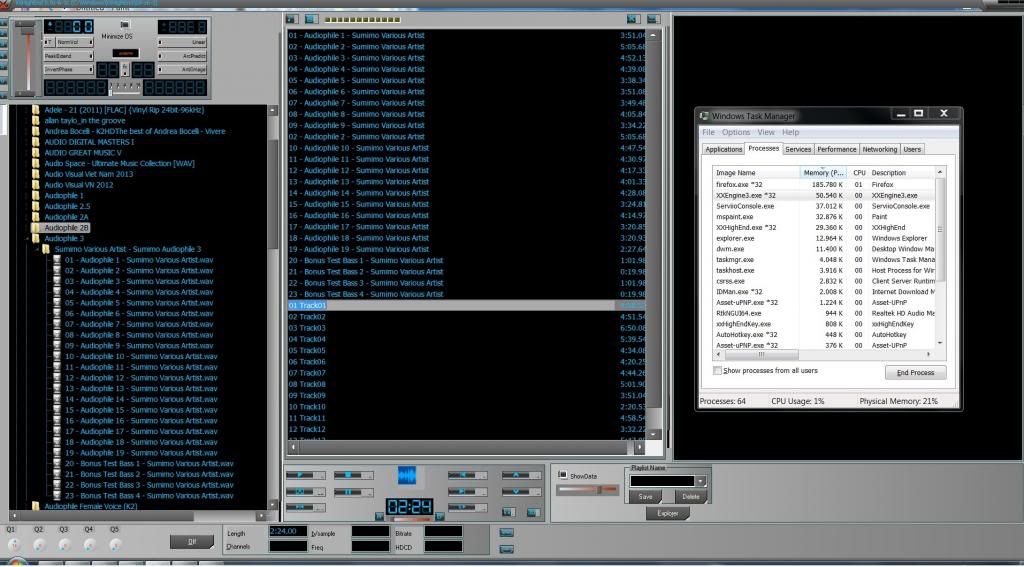The height and width of the screenshot is (567, 1024).
Task: Click the second icon atop the playlist panel
Action: pos(312,20)
